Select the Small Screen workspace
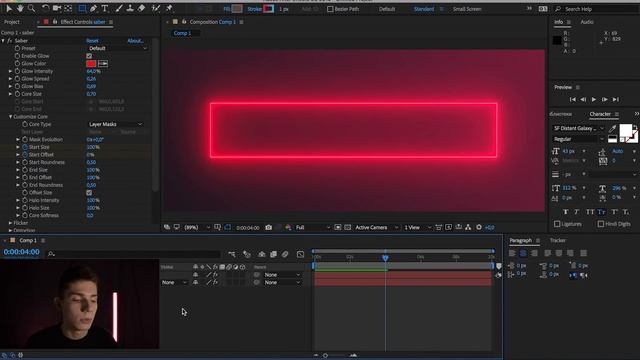 [x=467, y=9]
